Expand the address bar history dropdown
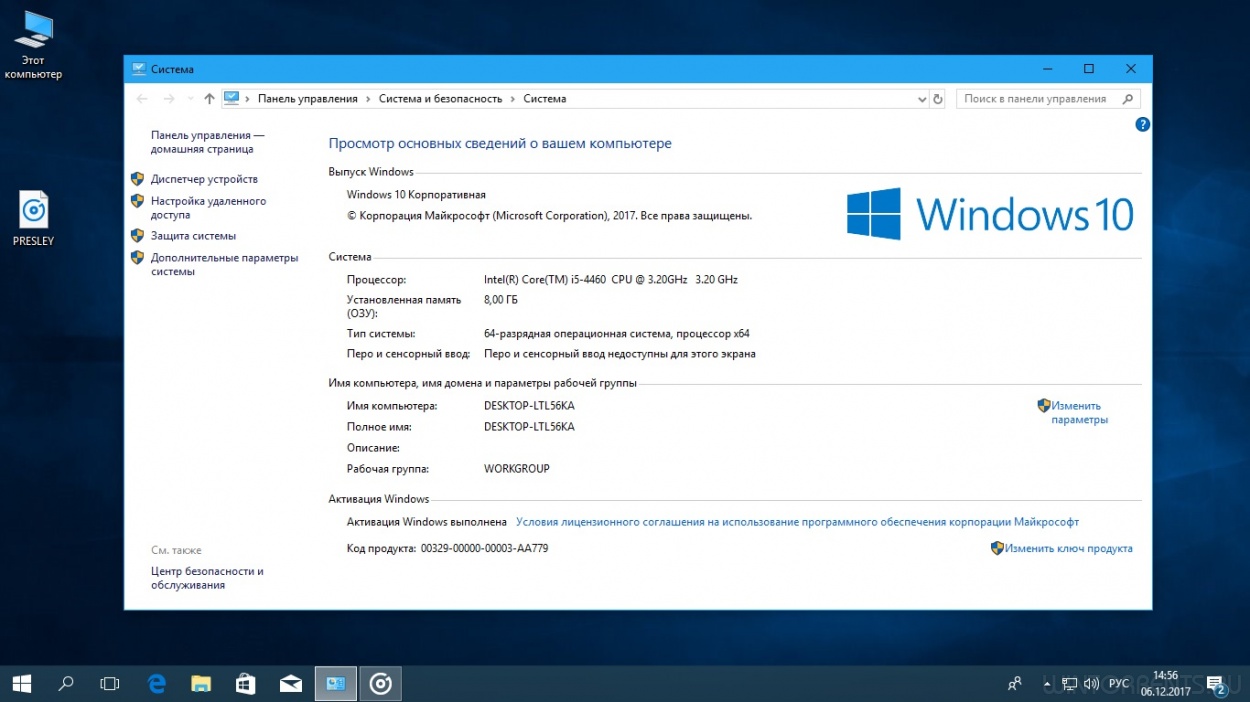This screenshot has height=702, width=1250. click(x=922, y=99)
